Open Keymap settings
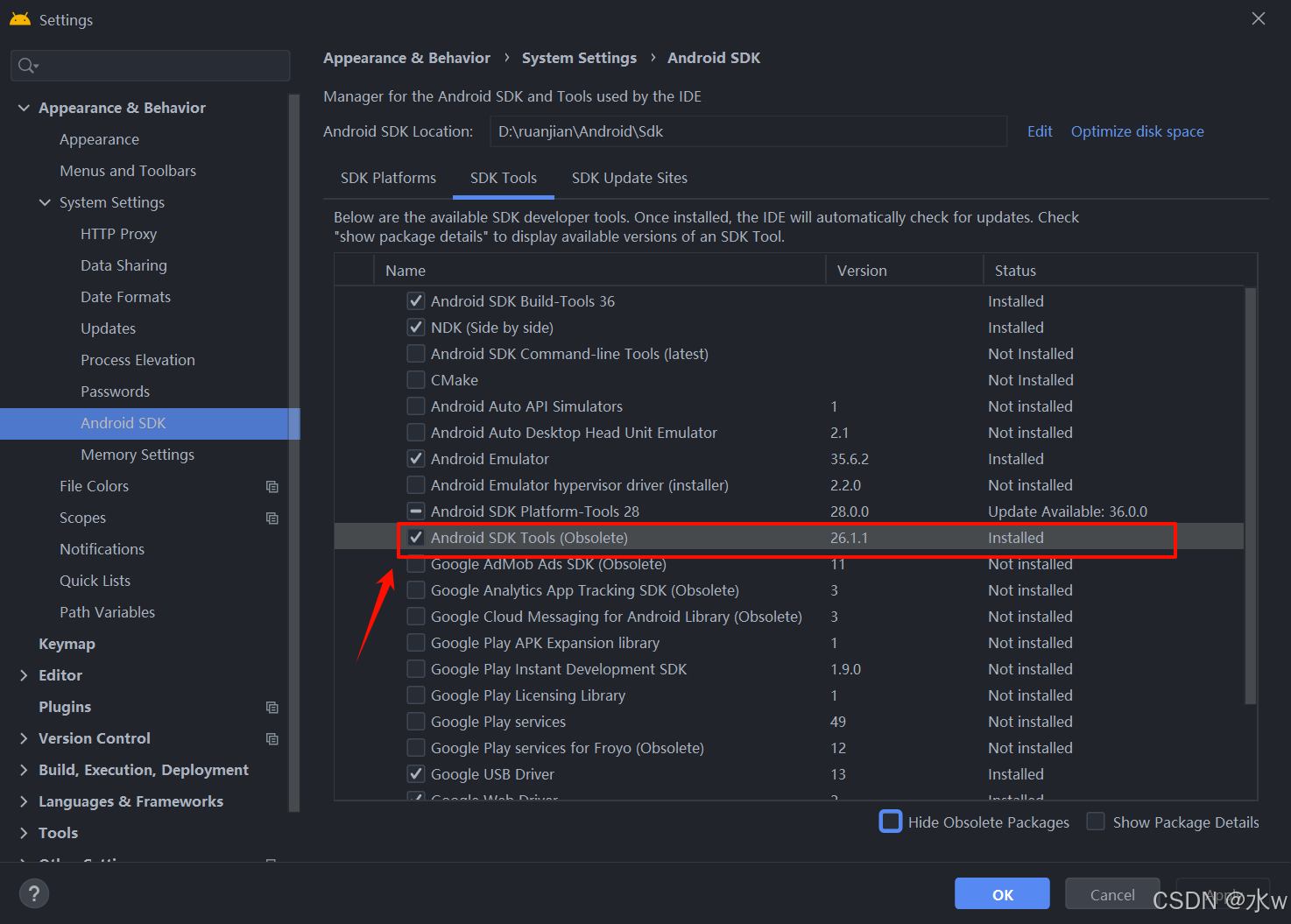Viewport: 1291px width, 924px height. pos(67,644)
